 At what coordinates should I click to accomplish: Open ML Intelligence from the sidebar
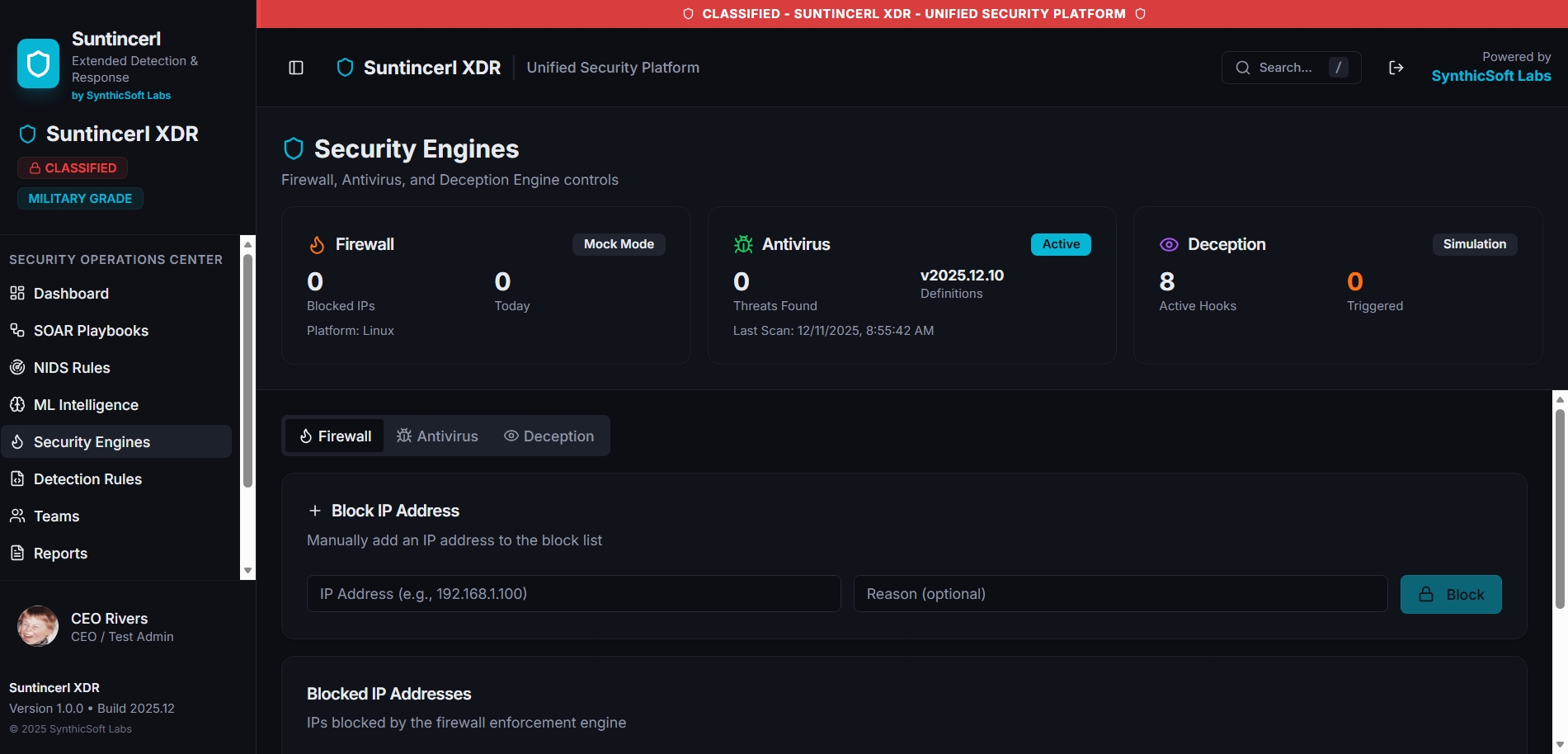(85, 405)
